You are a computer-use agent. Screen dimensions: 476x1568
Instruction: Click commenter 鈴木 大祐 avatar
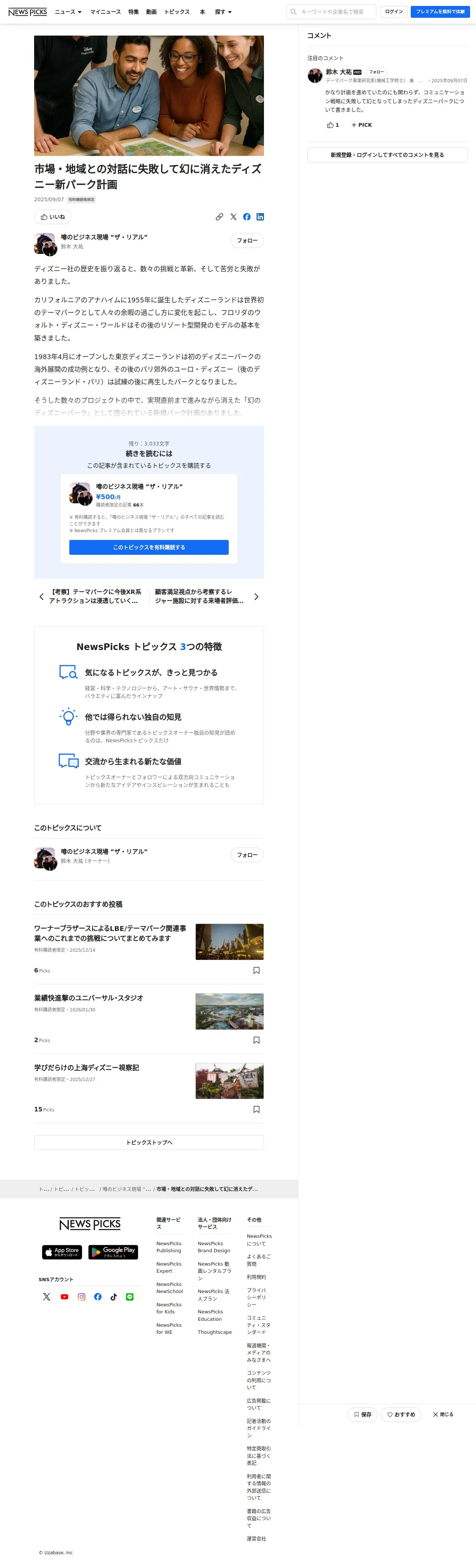[315, 76]
